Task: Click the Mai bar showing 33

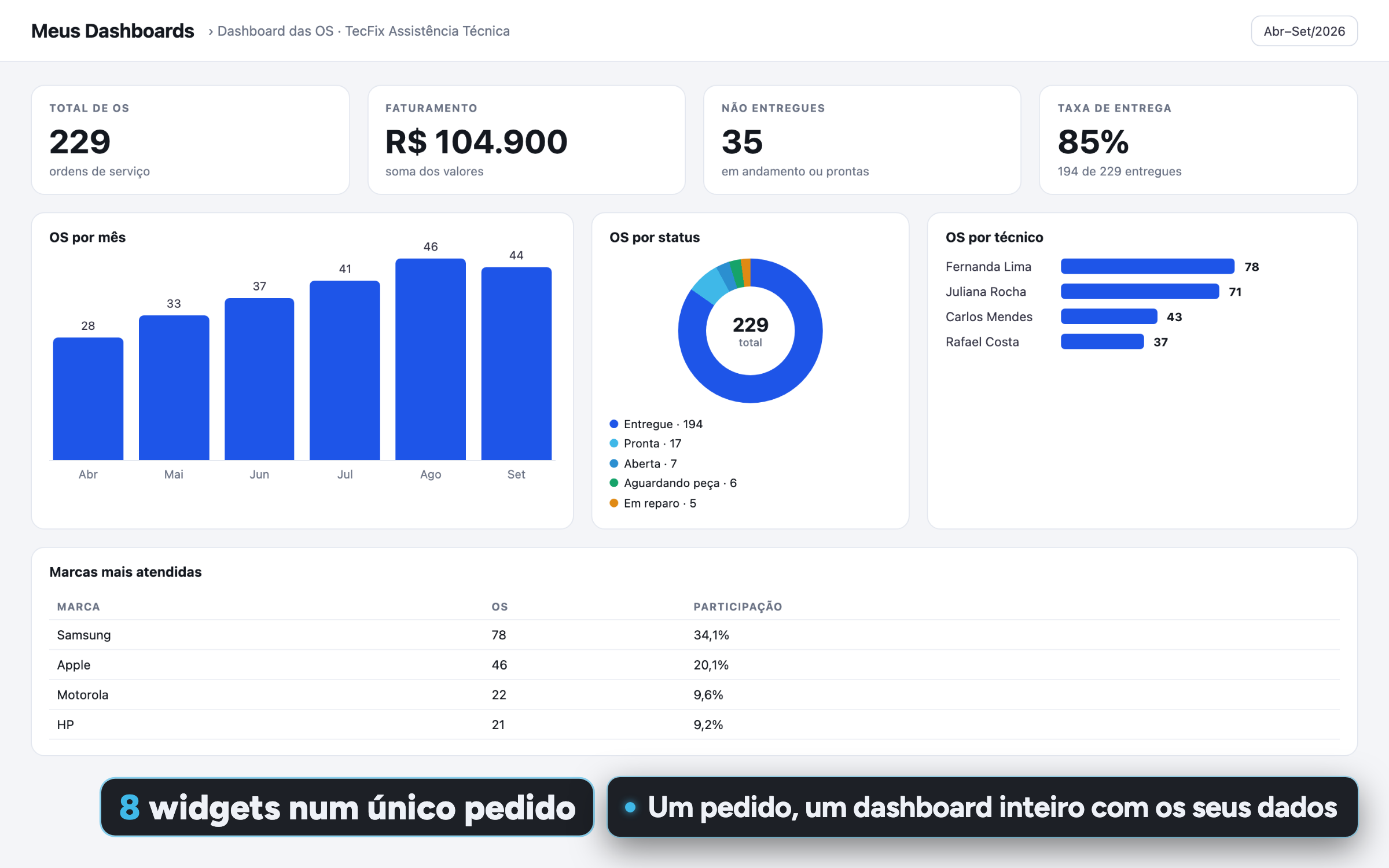Action: point(174,388)
